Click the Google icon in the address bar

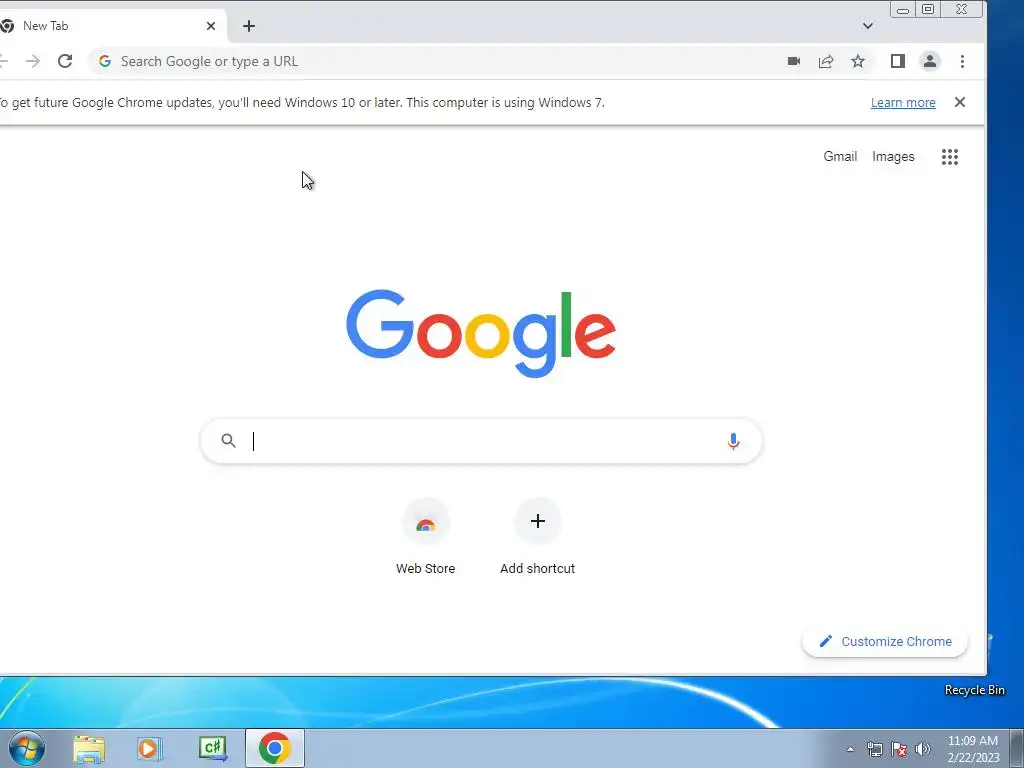104,61
